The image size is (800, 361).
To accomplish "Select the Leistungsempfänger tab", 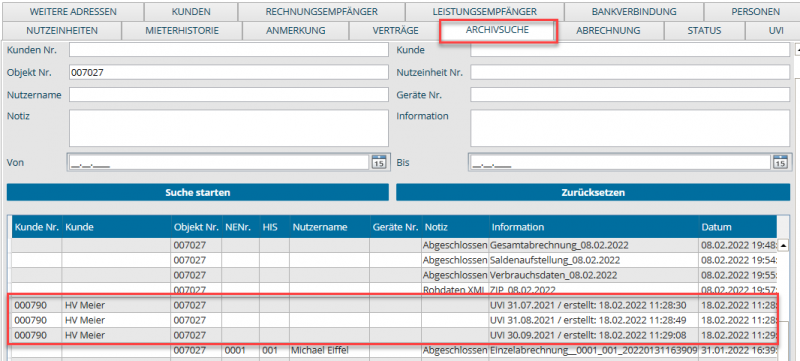I will click(x=485, y=11).
